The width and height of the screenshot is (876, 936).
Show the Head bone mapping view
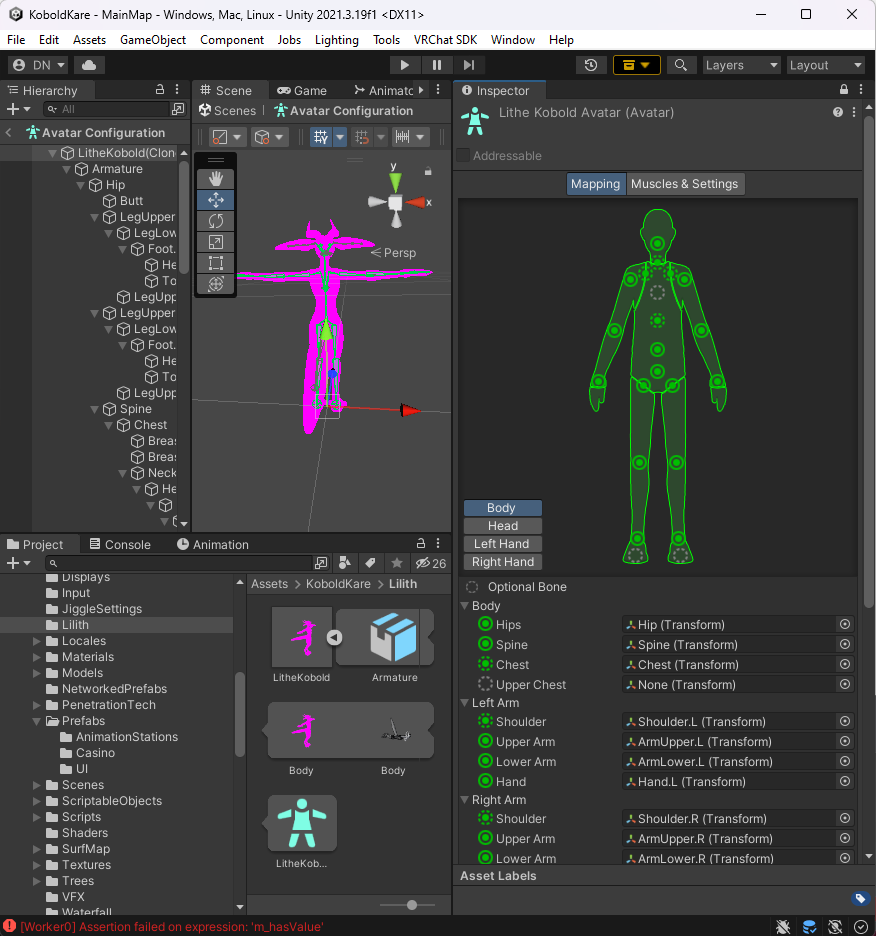coord(503,526)
